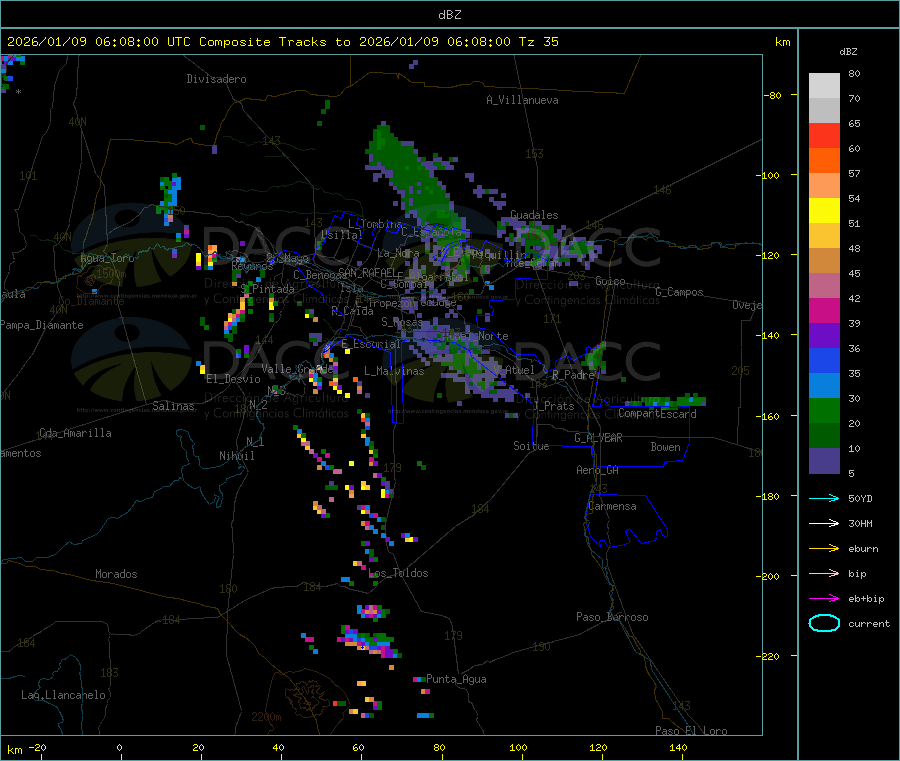
Task: Click the 'Composite Tracks to' header text
Action: point(274,42)
